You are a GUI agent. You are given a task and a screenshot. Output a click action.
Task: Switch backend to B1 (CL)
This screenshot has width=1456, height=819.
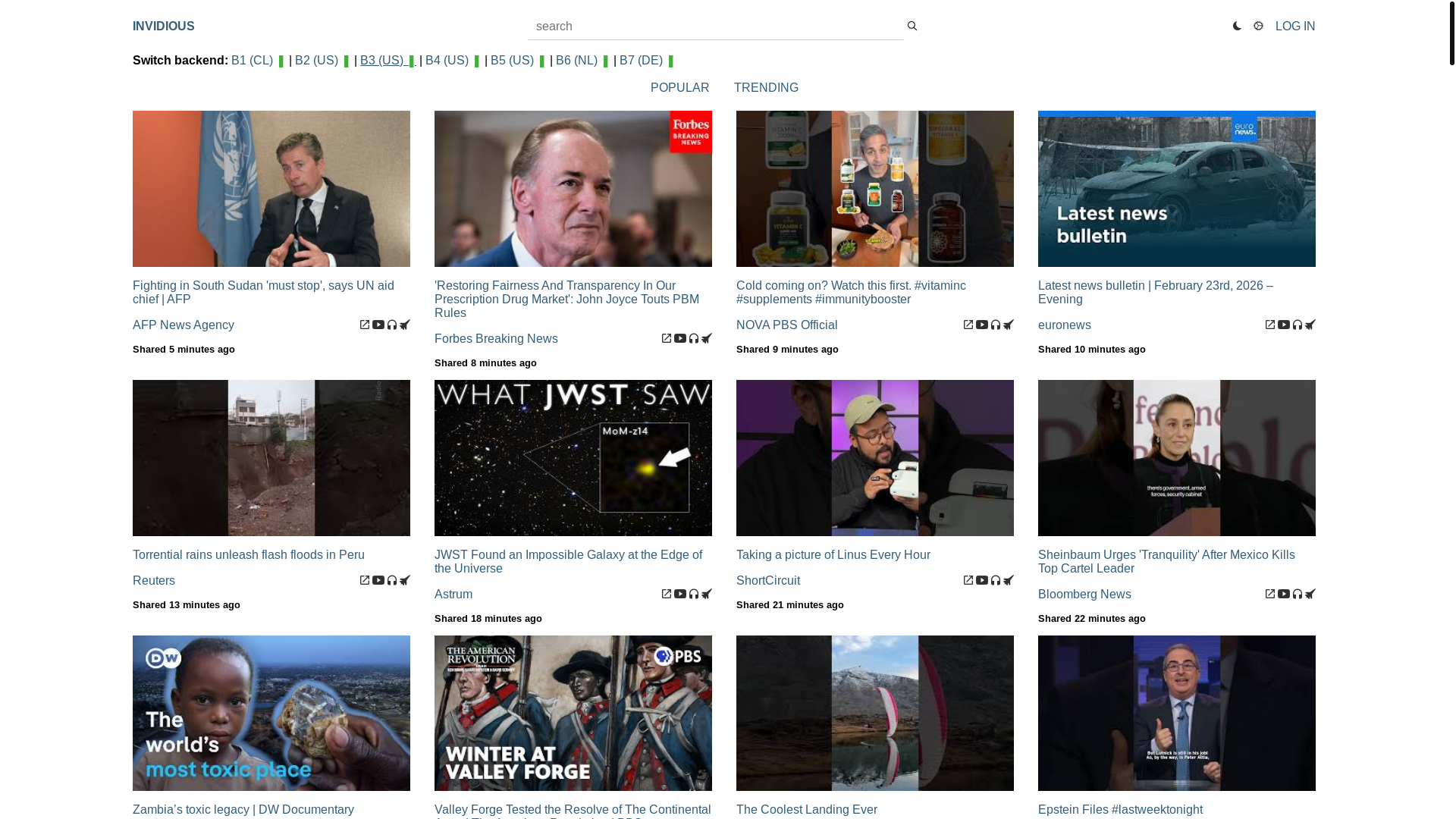coord(252,61)
